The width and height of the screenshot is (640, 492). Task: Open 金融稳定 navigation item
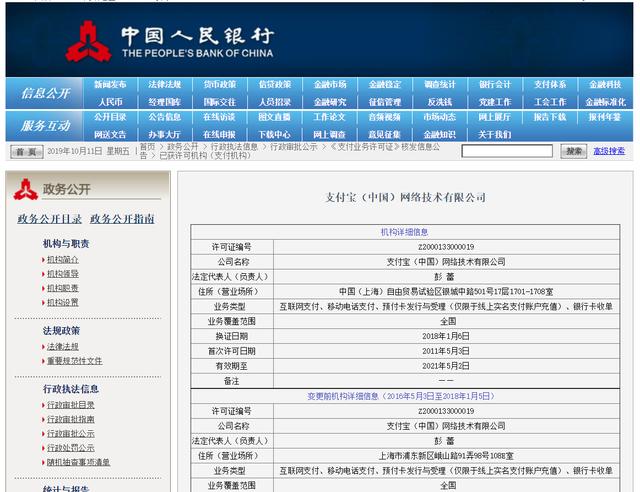point(385,85)
